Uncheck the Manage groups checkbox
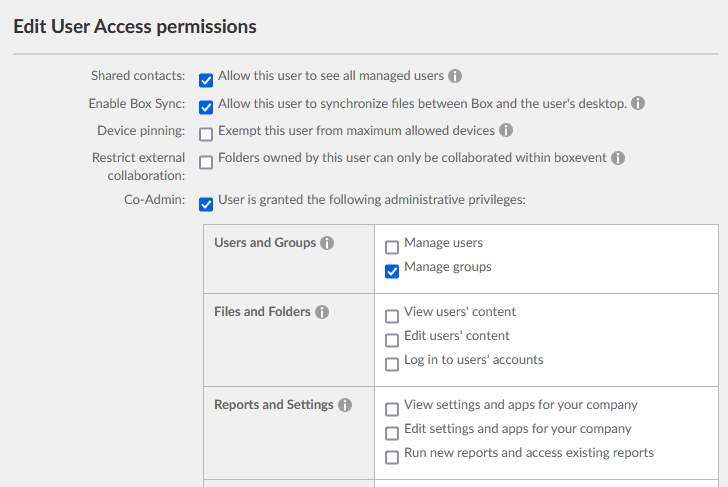728x487 pixels. (392, 271)
